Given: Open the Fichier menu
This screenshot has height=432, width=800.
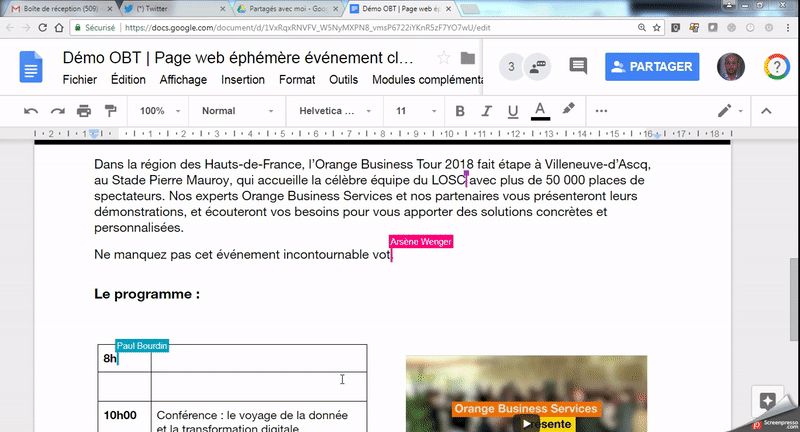Looking at the screenshot, I should [x=80, y=80].
